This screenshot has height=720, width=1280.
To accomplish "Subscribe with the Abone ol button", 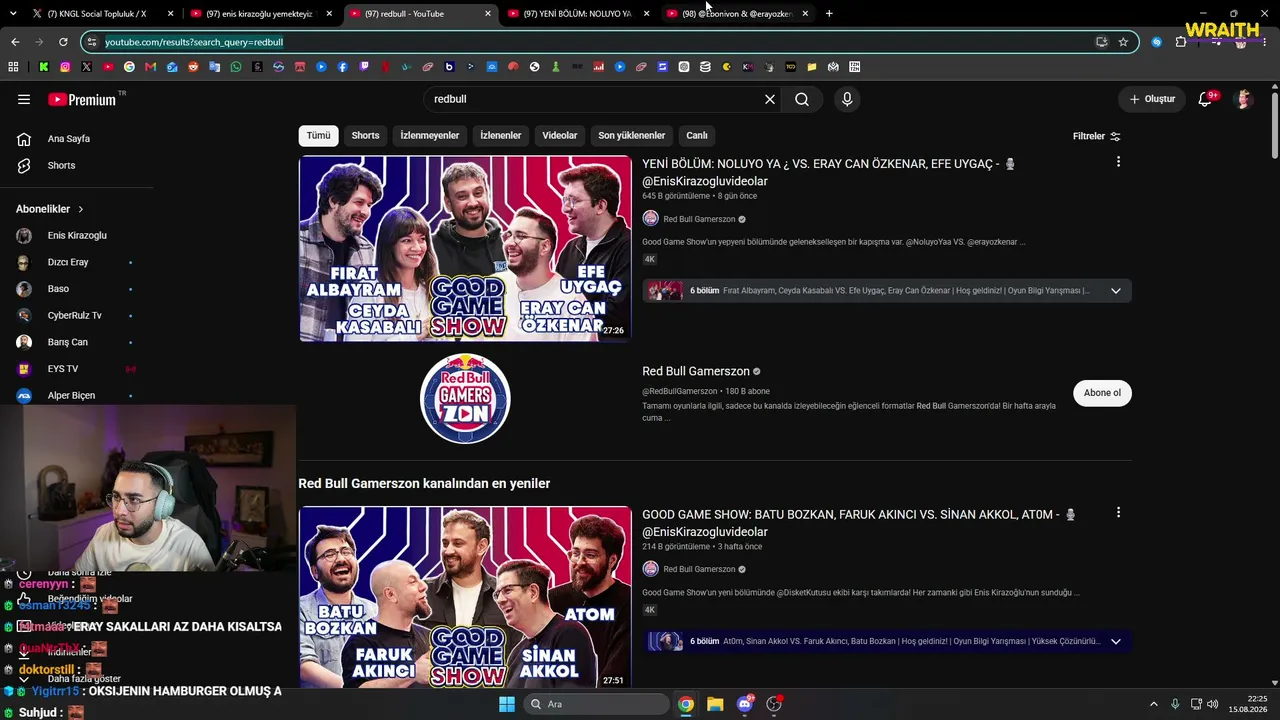I will (x=1102, y=393).
